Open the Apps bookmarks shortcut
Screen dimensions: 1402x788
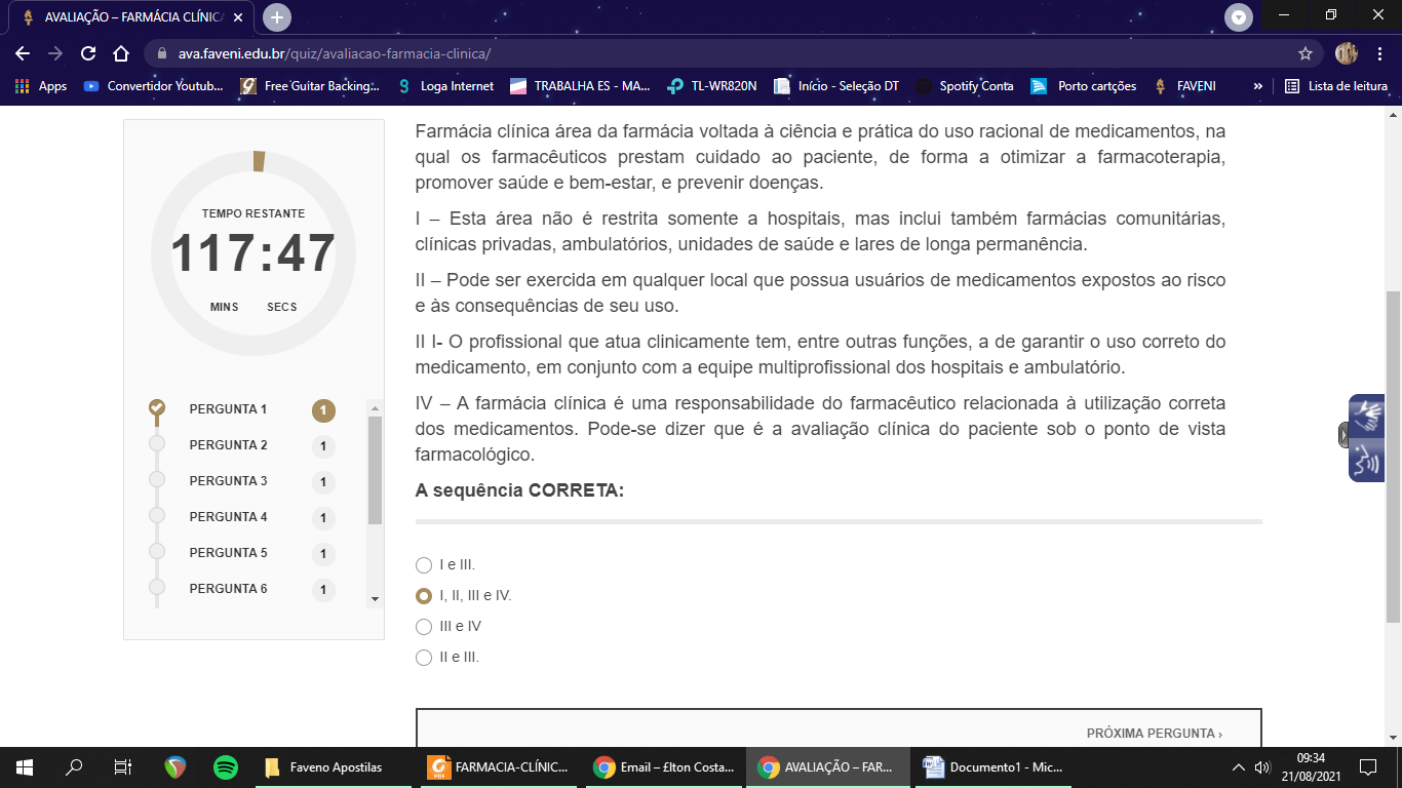click(x=41, y=86)
